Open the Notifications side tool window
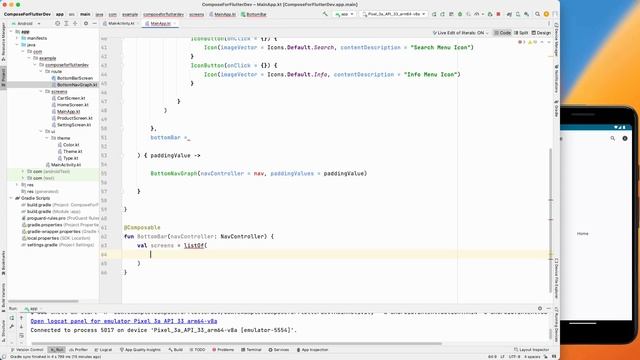 click(x=556, y=78)
